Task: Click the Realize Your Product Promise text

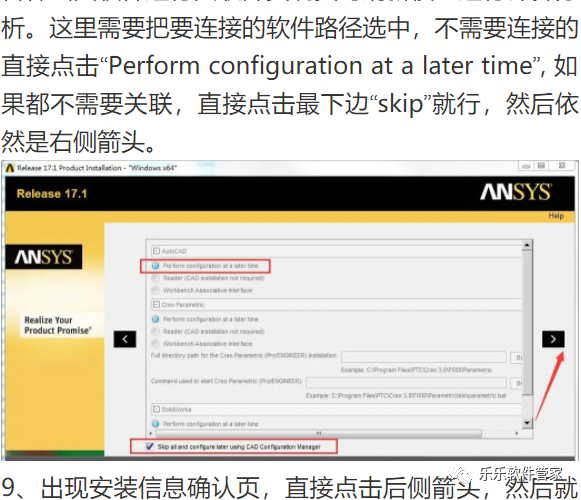Action: point(57,325)
